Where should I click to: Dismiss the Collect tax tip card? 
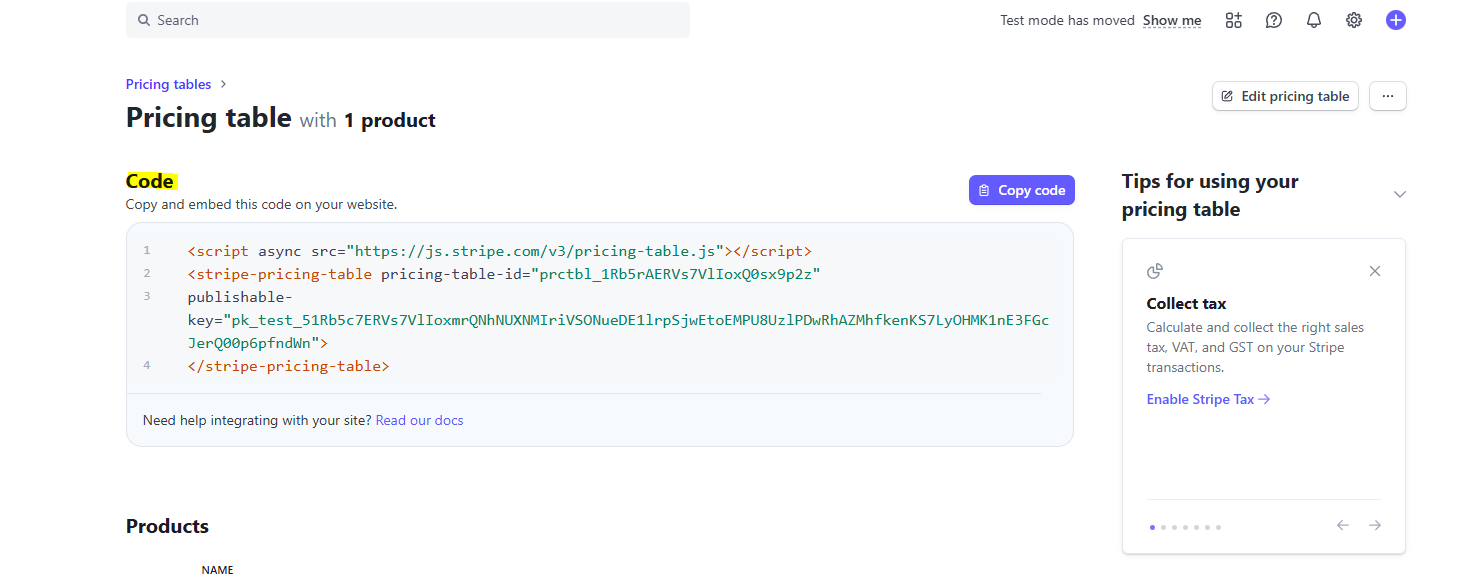[1375, 271]
